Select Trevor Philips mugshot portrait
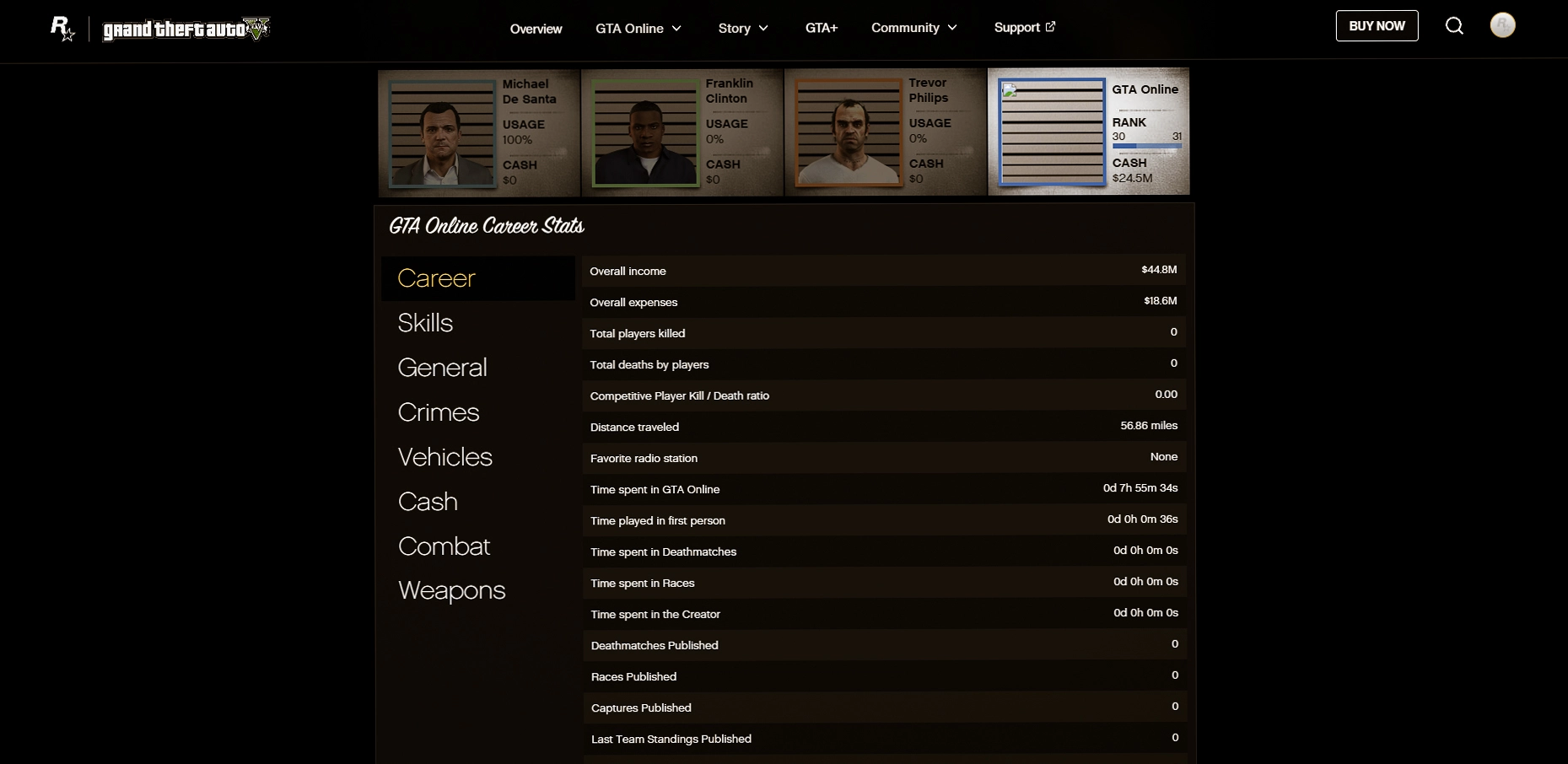1568x764 pixels. [849, 132]
